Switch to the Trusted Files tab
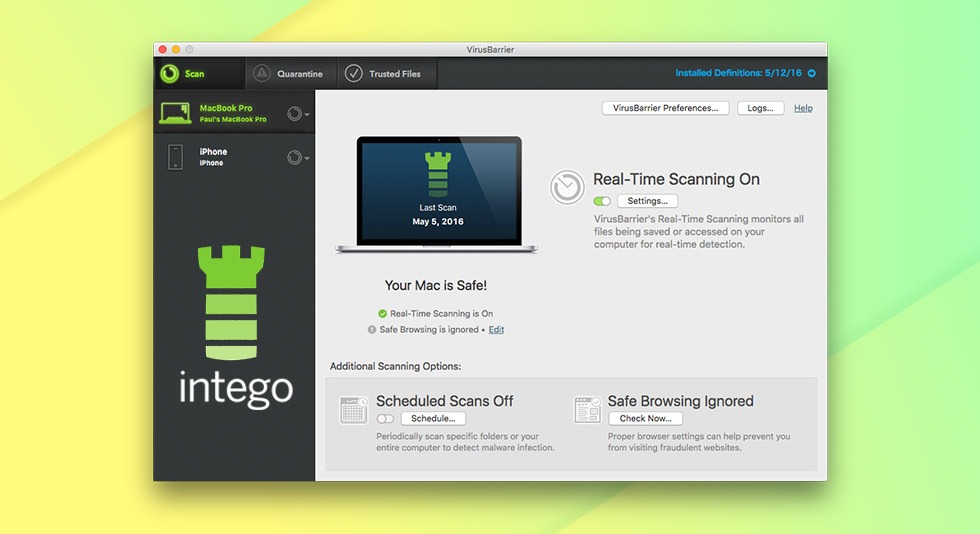The height and width of the screenshot is (534, 980). pos(388,74)
